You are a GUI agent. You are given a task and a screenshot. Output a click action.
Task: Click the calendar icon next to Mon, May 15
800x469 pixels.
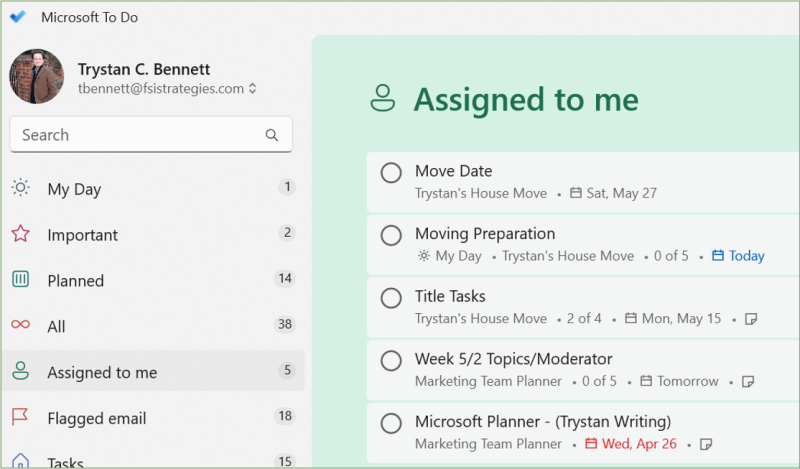pos(631,318)
